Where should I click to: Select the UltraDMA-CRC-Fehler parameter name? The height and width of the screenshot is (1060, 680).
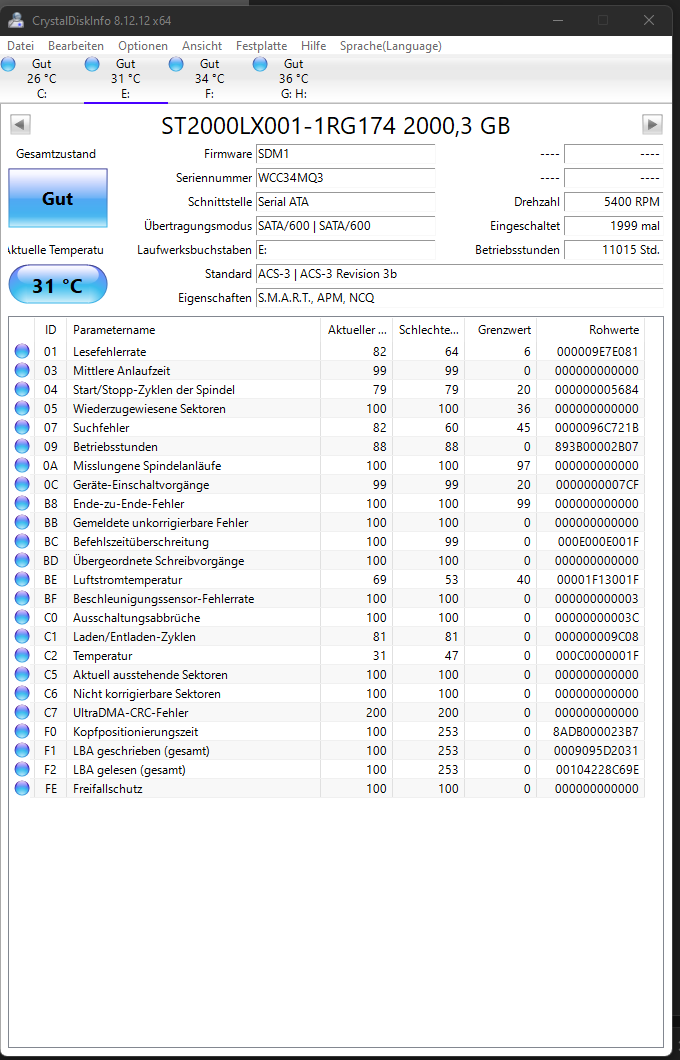coord(130,713)
